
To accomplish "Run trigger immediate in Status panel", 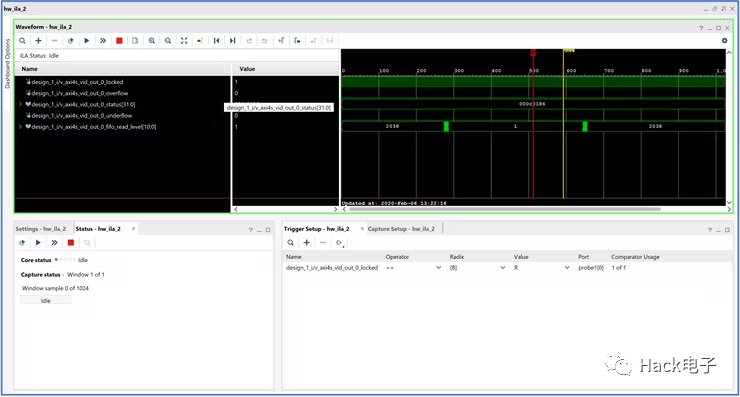I will 54,243.
